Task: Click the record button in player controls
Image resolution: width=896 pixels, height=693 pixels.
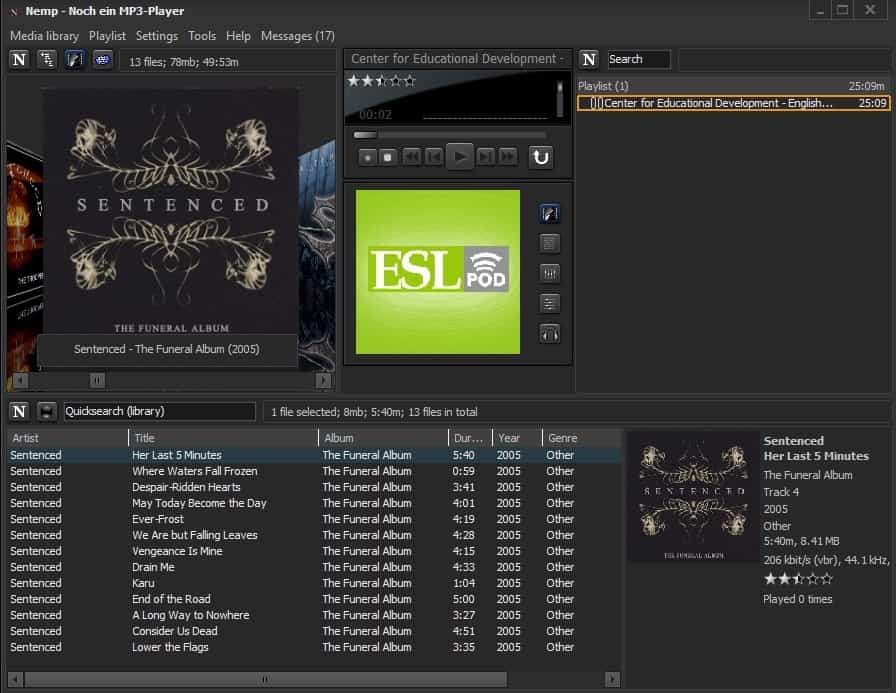Action: click(x=366, y=156)
